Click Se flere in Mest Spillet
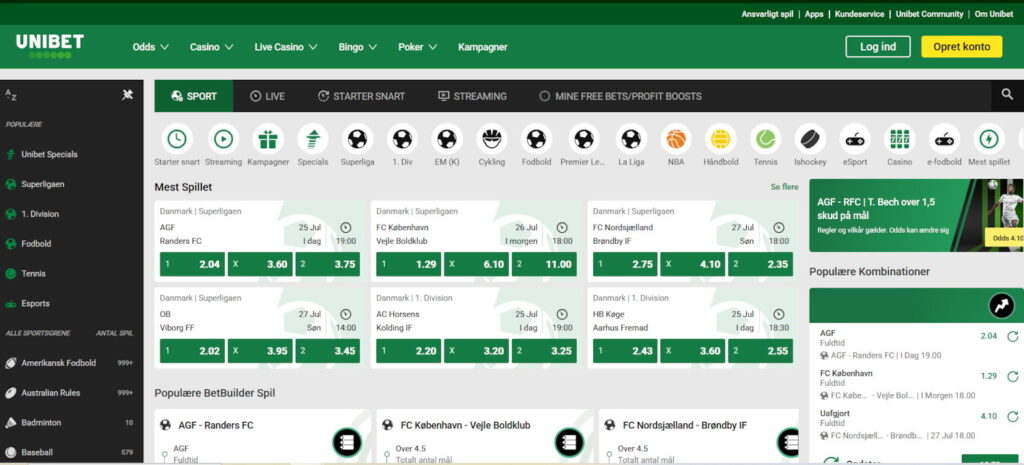This screenshot has height=465, width=1024. point(784,187)
